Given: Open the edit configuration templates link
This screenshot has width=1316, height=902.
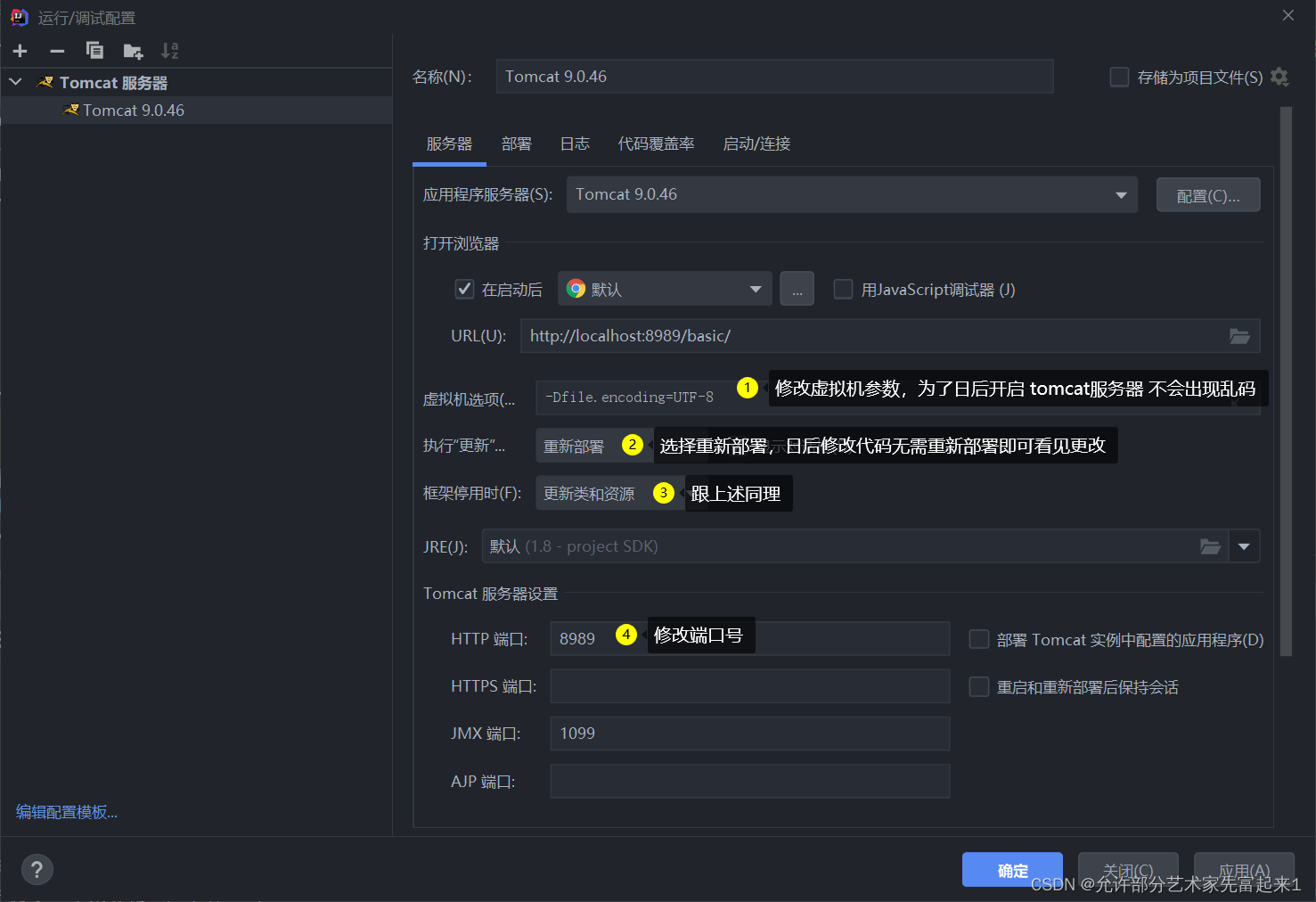Looking at the screenshot, I should pos(67,812).
